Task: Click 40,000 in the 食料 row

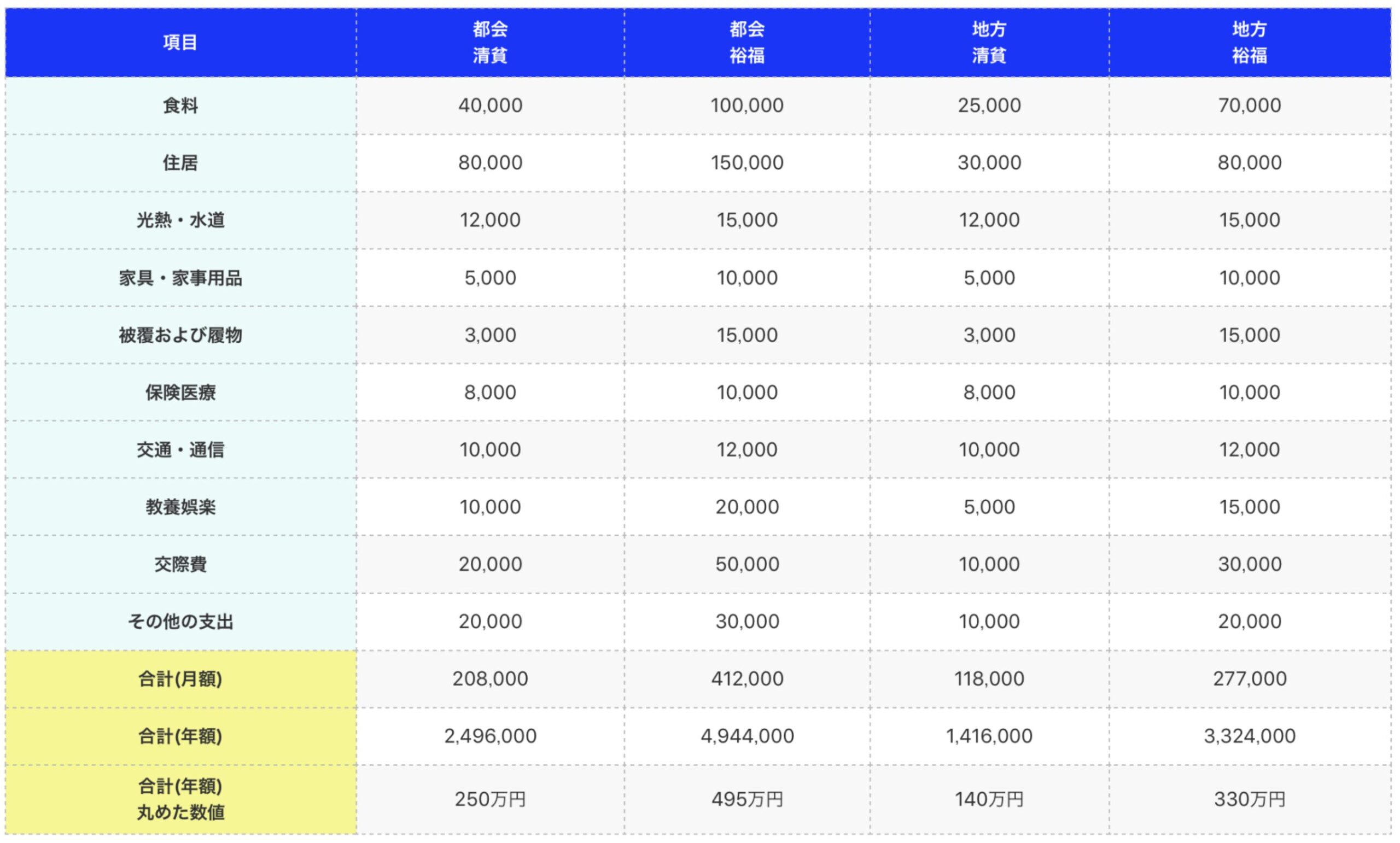Action: (491, 106)
